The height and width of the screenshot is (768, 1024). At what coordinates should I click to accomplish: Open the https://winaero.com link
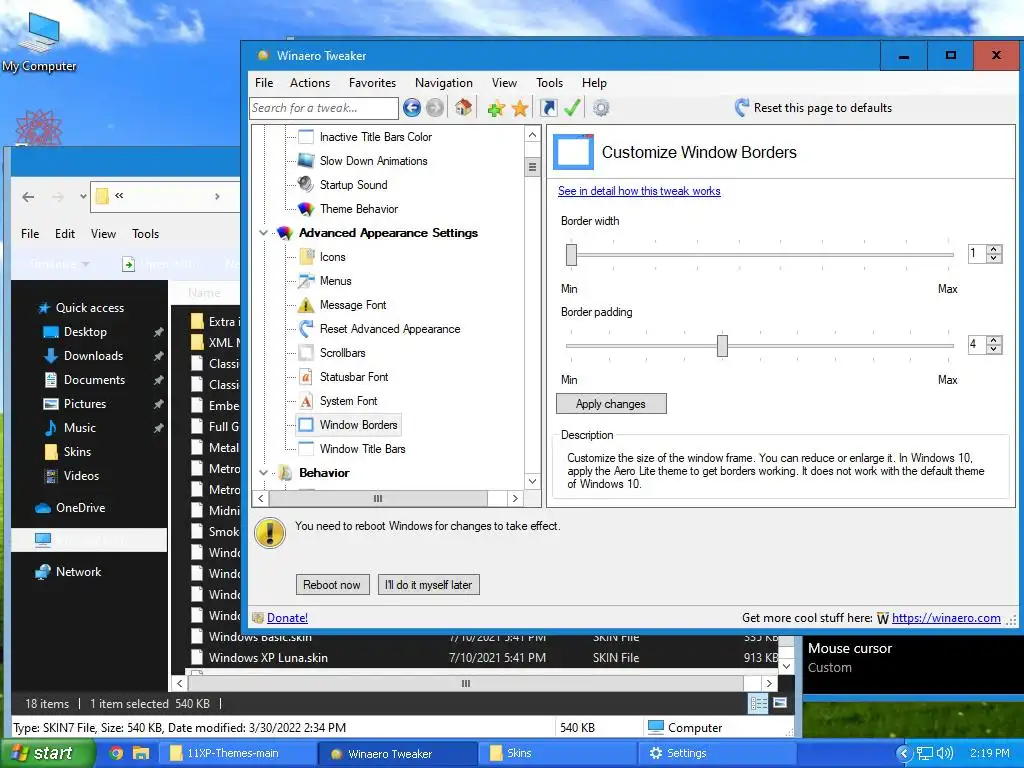coord(946,618)
